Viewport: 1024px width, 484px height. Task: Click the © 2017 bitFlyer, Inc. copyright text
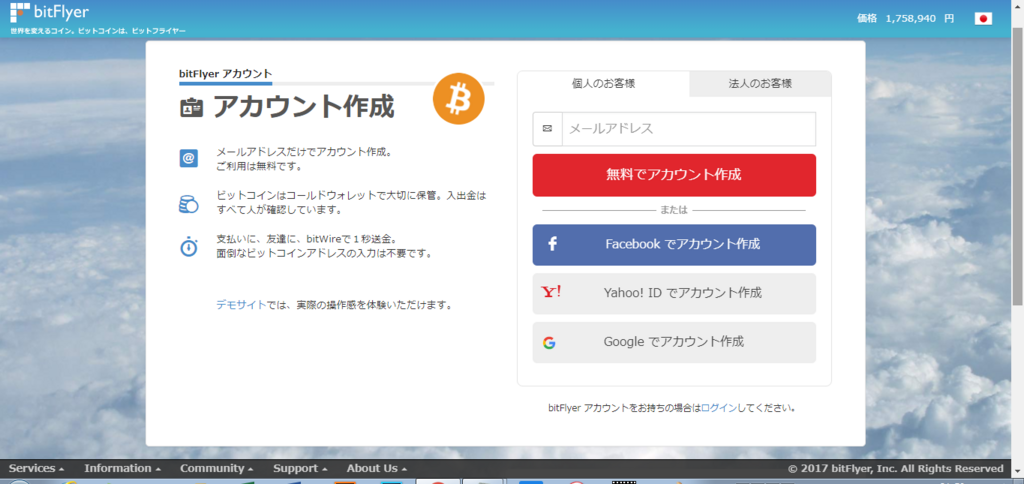pos(895,469)
